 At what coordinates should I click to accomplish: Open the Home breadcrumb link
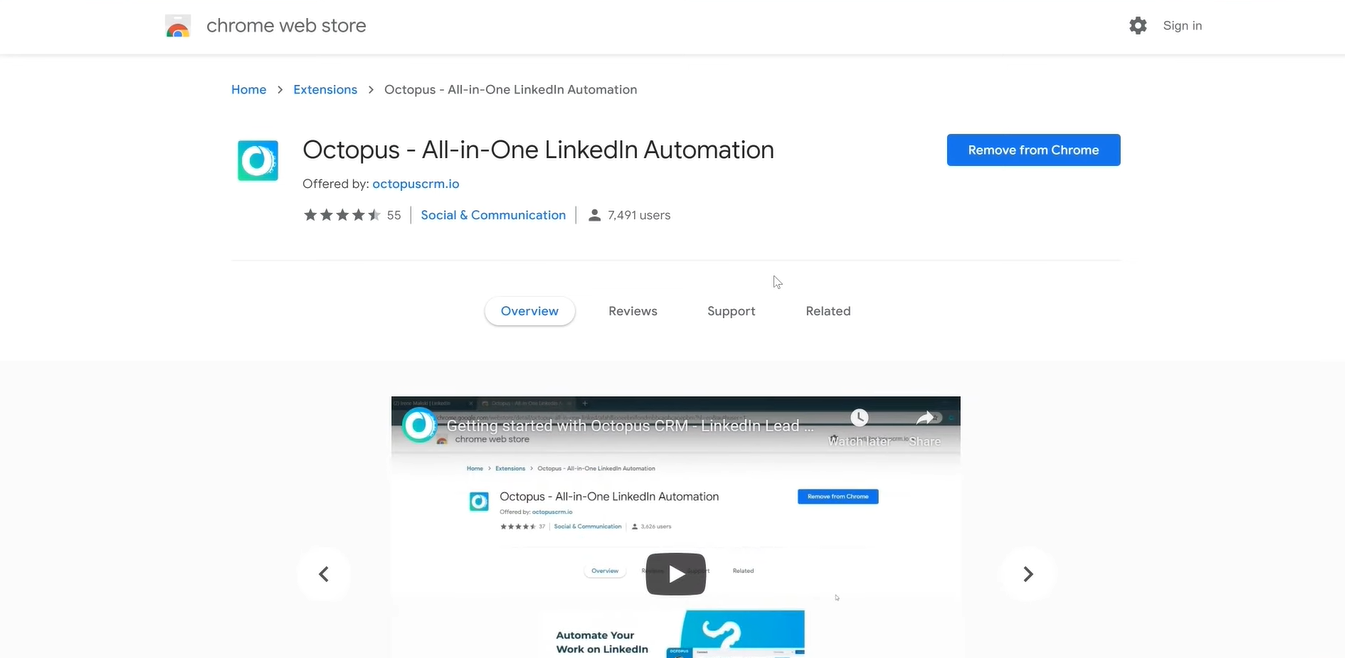click(x=249, y=90)
